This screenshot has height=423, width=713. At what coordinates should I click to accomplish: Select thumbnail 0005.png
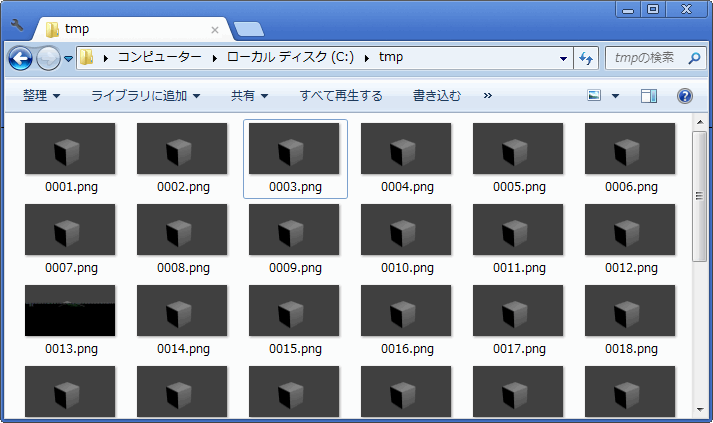(x=518, y=148)
